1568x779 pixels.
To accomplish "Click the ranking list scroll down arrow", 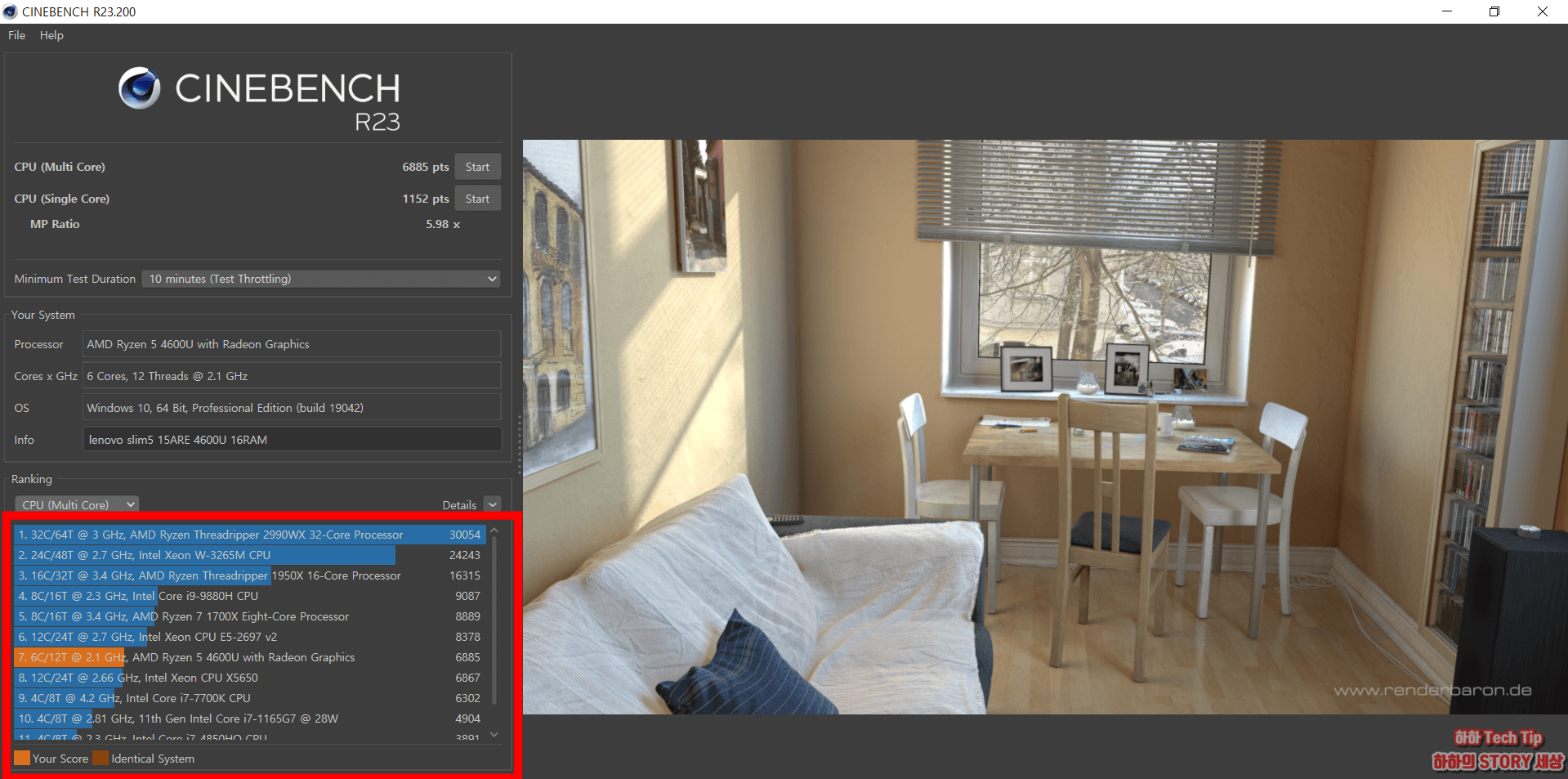I will click(494, 735).
